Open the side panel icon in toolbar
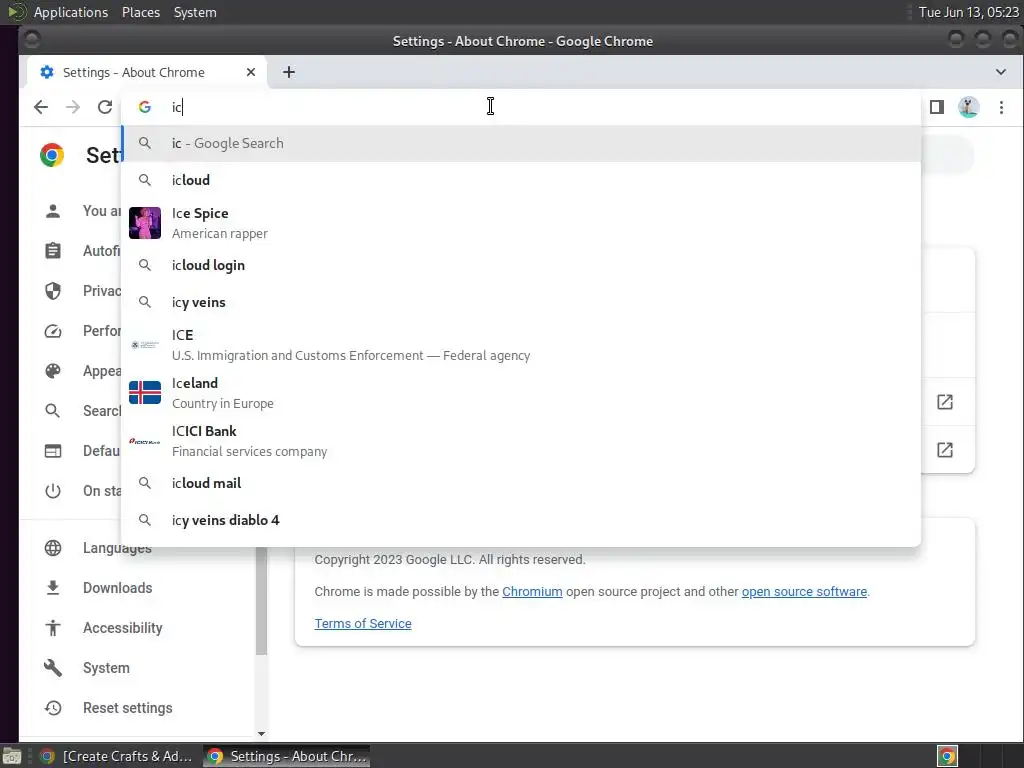This screenshot has width=1024, height=768. pos(936,107)
